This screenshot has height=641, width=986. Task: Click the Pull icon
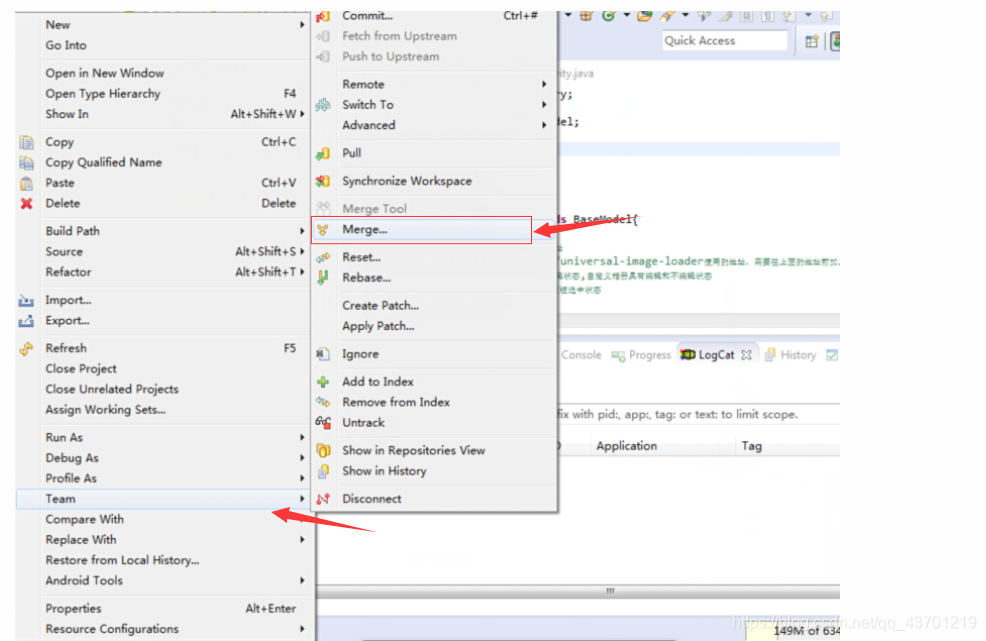(x=323, y=153)
